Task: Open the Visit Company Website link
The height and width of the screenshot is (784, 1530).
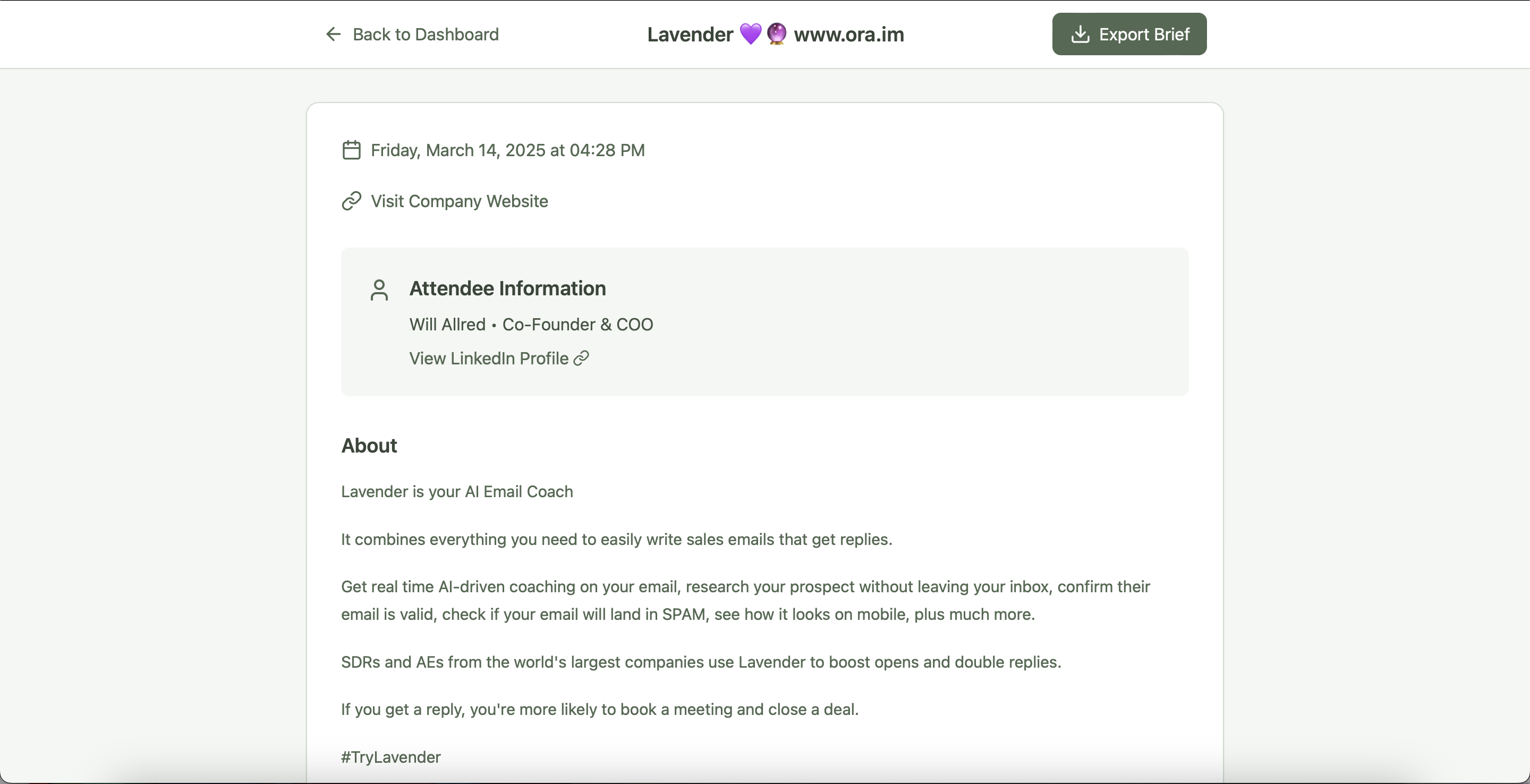Action: [459, 201]
